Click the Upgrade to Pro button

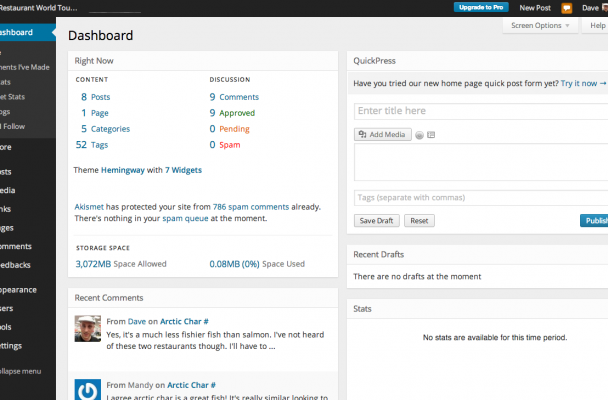pos(481,7)
